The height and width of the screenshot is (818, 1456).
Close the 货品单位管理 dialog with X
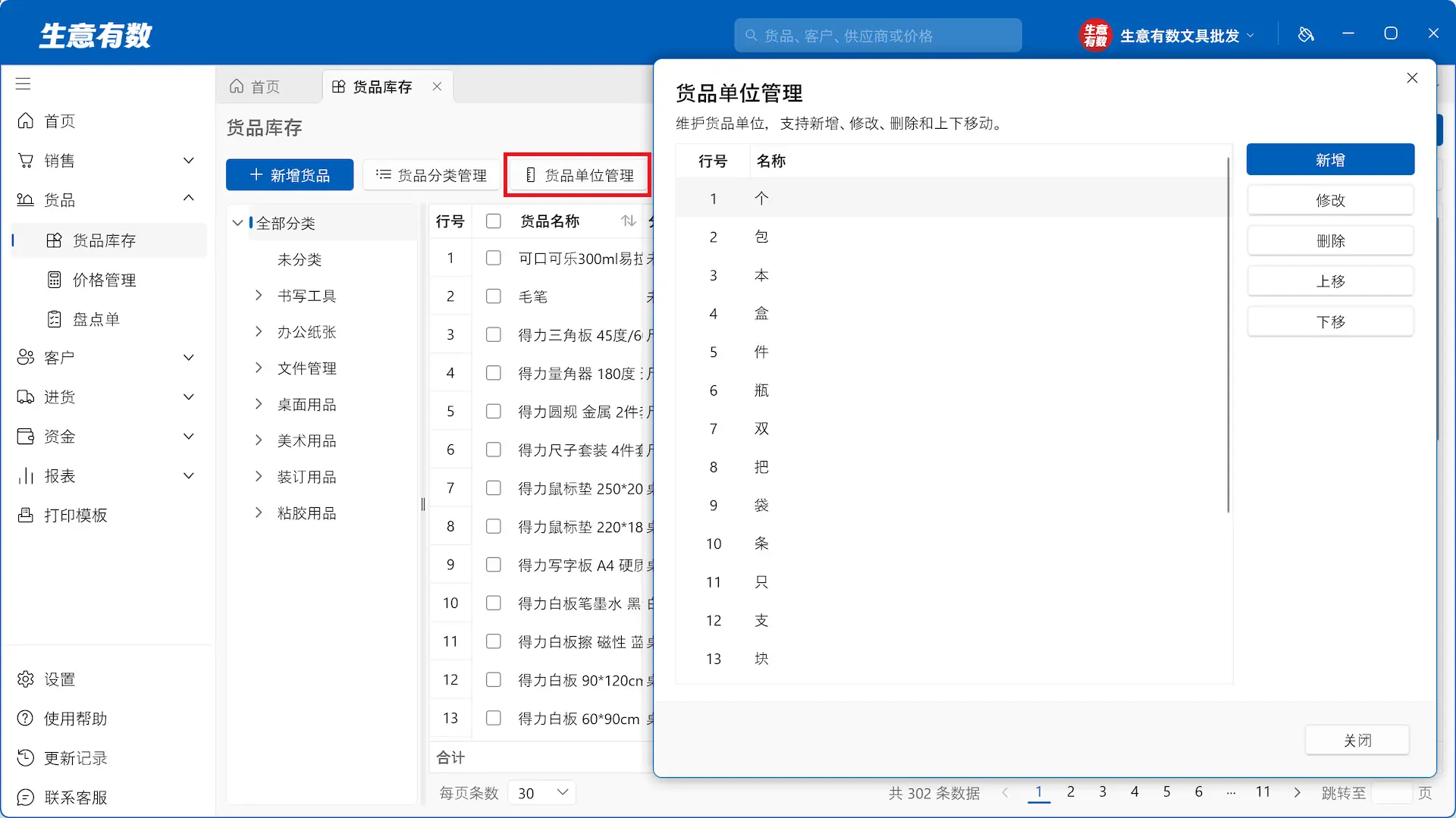point(1412,78)
